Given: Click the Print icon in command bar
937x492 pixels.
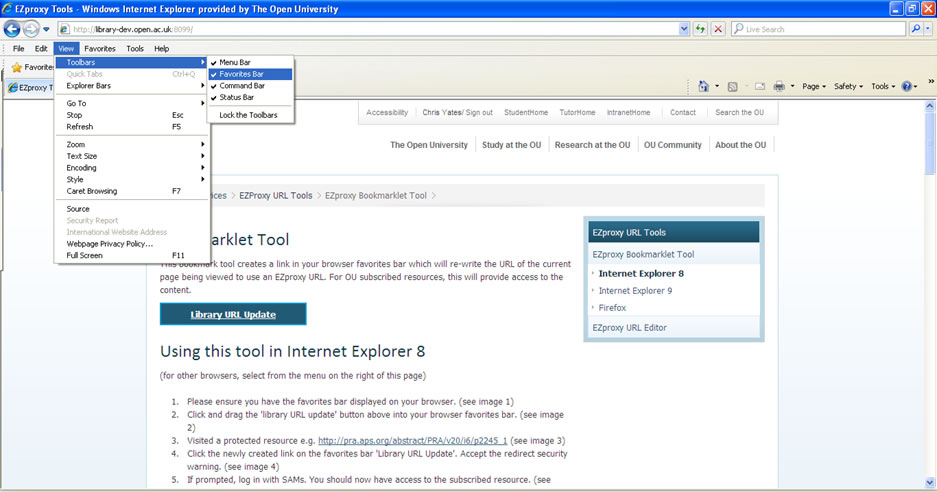Looking at the screenshot, I should pyautogui.click(x=779, y=86).
